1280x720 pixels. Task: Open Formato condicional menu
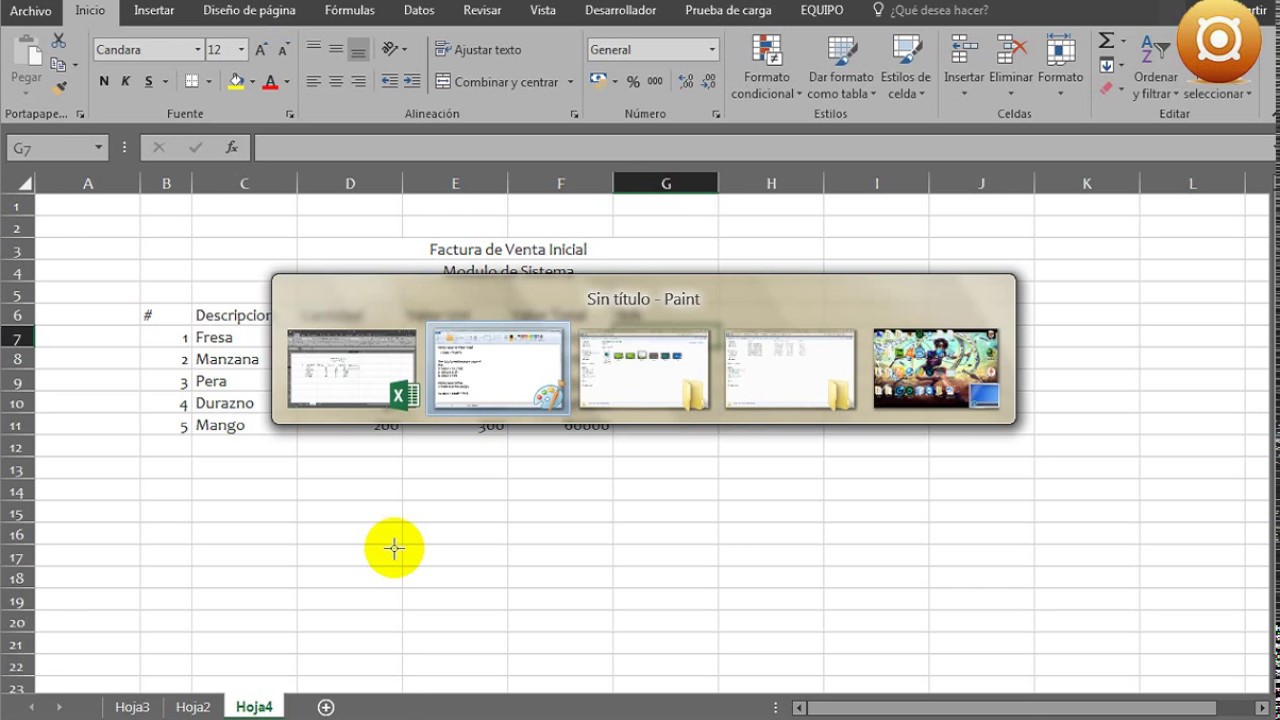pos(767,67)
